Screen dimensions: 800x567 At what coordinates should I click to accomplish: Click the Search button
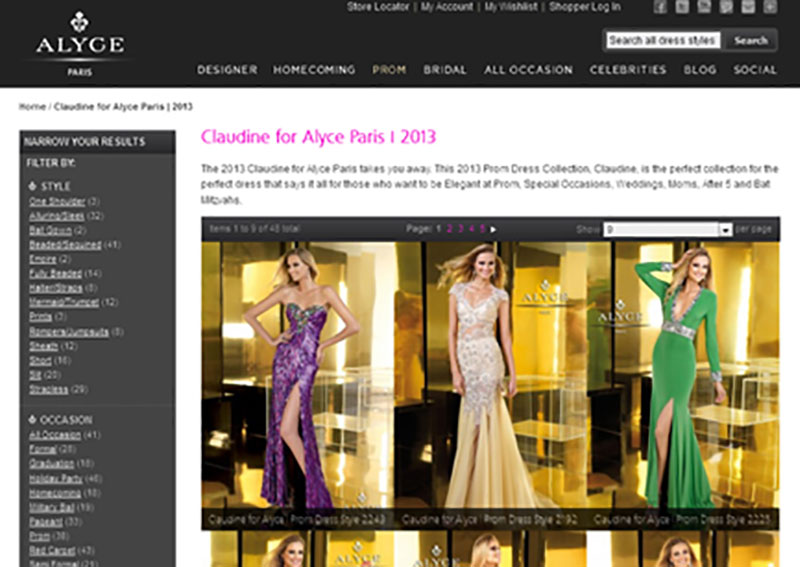pyautogui.click(x=751, y=40)
